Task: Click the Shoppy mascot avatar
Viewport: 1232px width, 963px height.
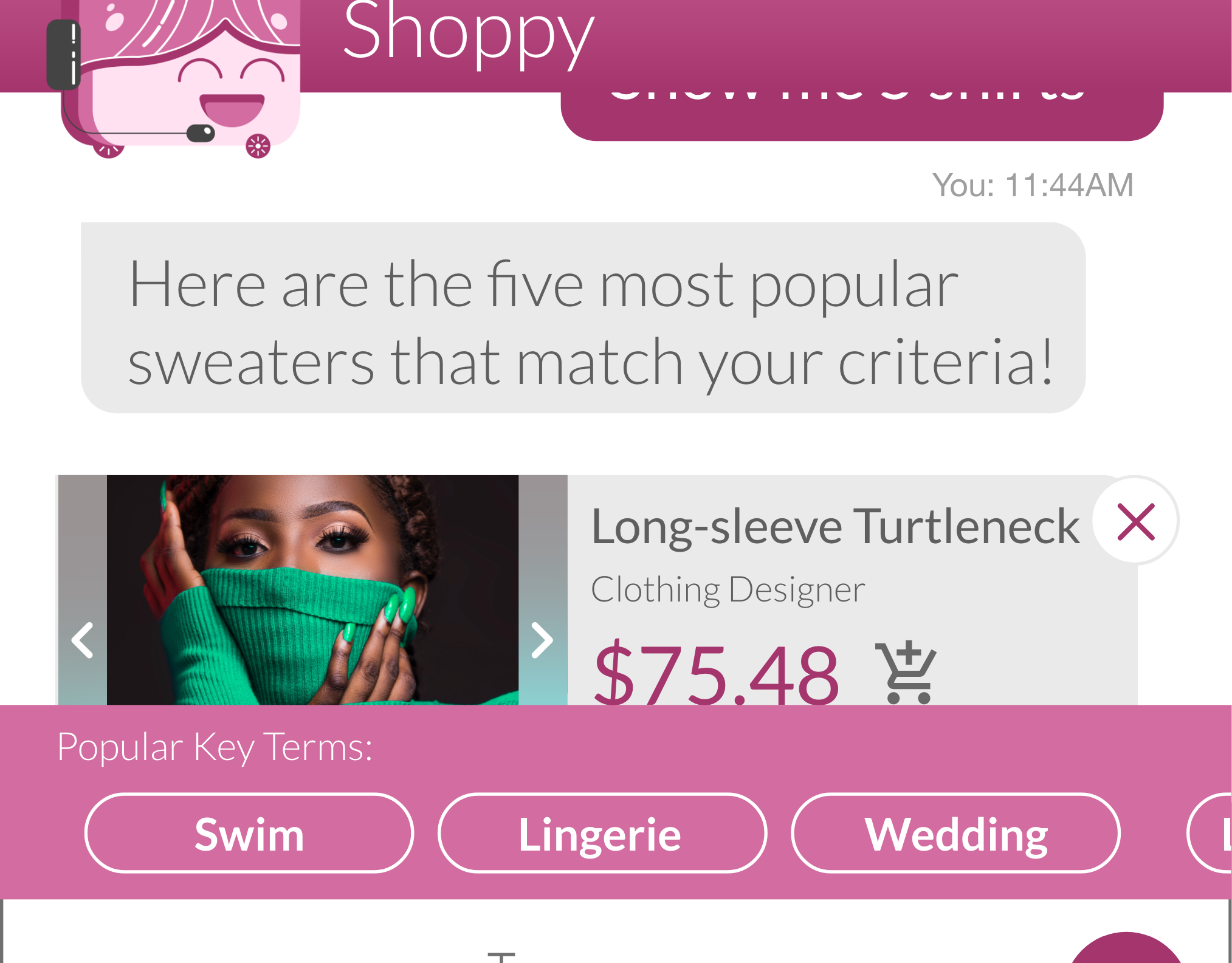Action: pyautogui.click(x=173, y=76)
